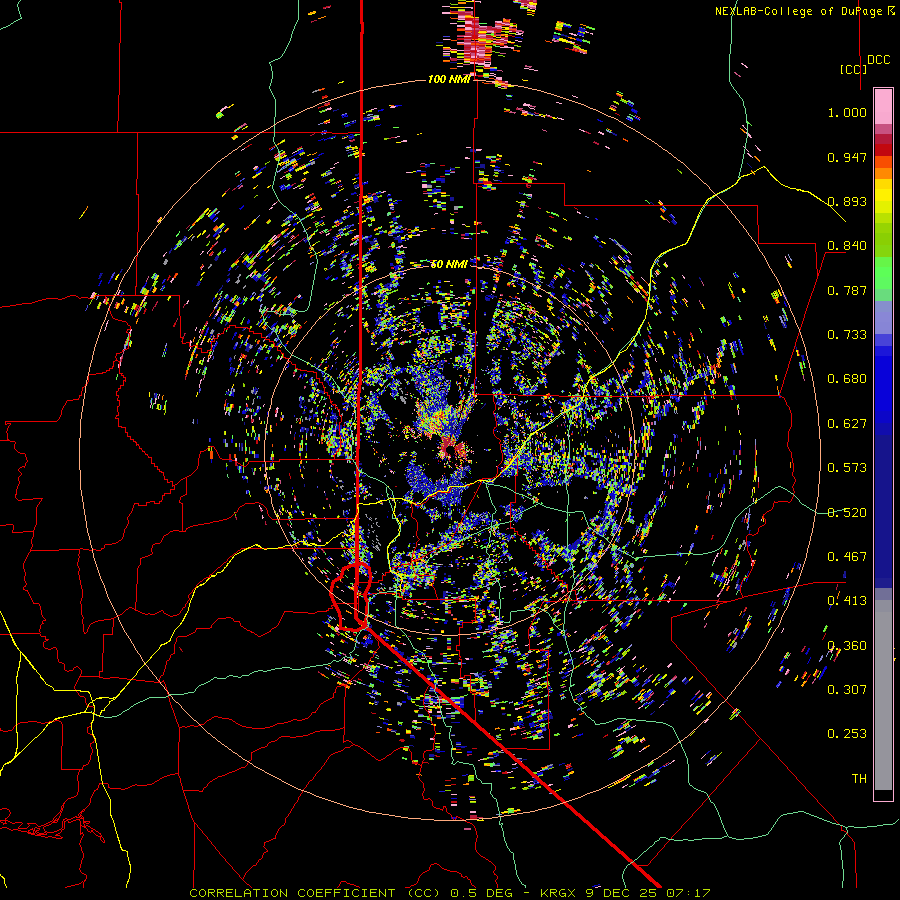Select the 1.000 value on color scale

pos(847,112)
